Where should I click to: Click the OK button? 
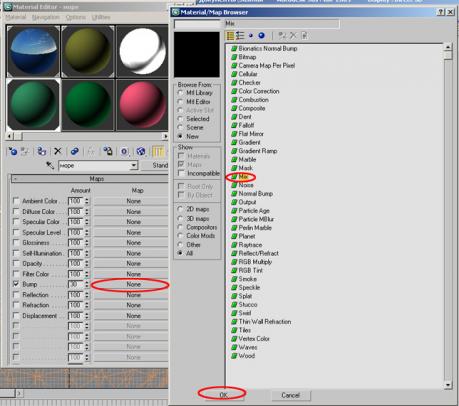pos(224,395)
